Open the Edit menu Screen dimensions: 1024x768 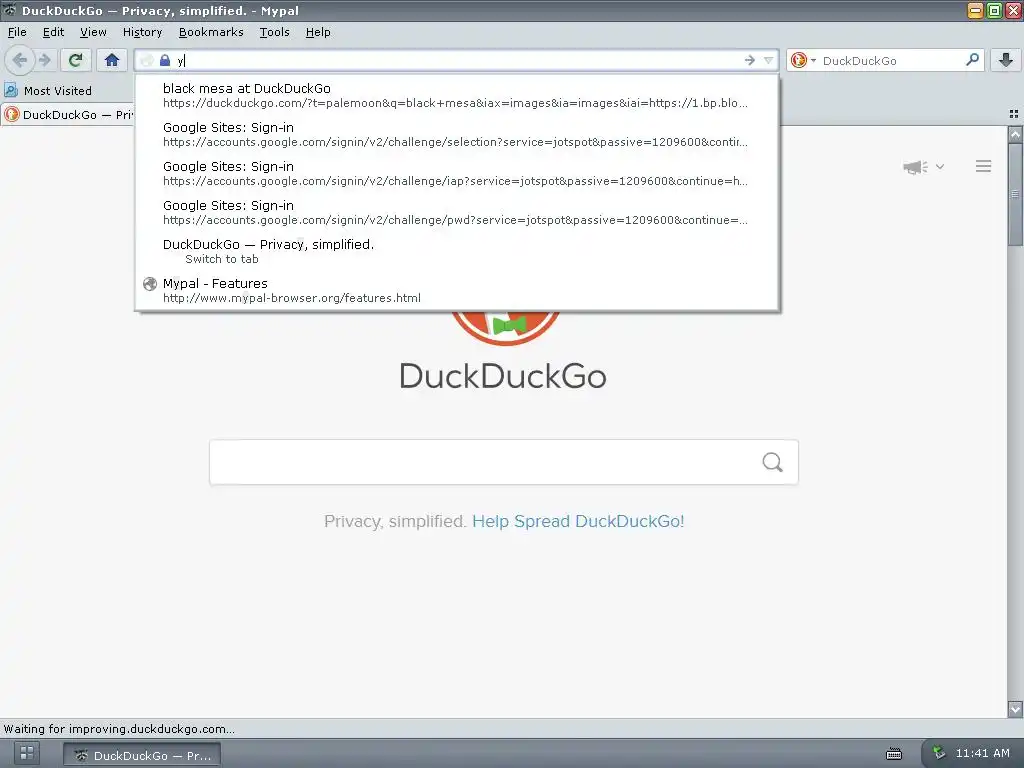(x=53, y=32)
